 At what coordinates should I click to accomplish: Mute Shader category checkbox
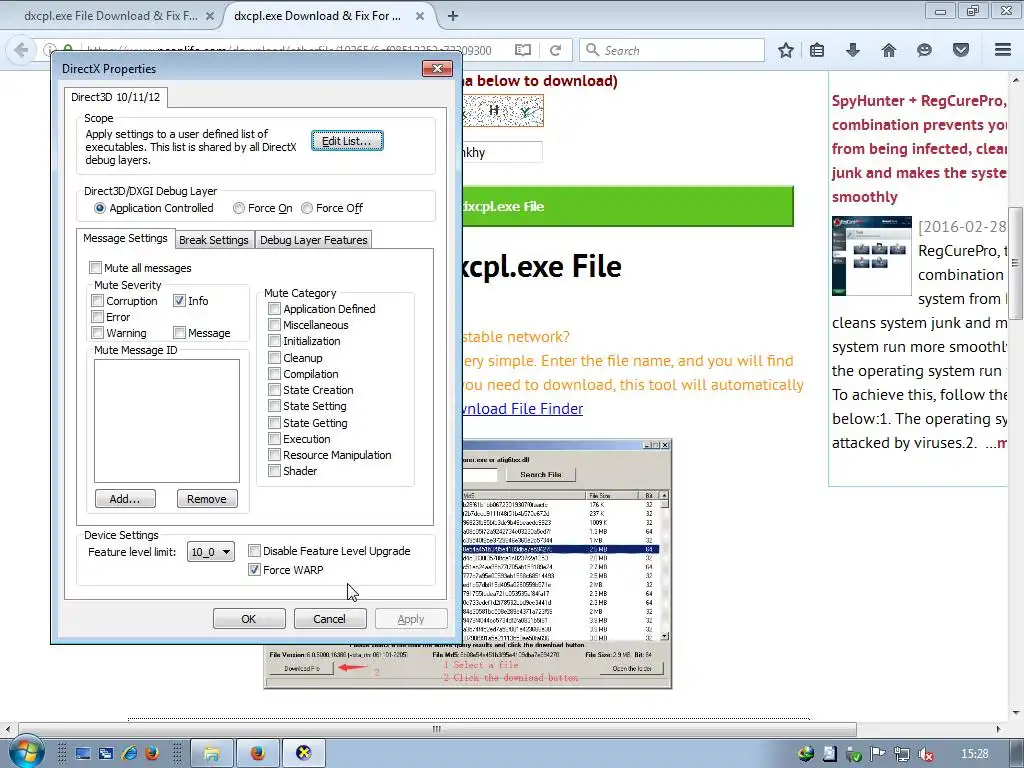pyautogui.click(x=275, y=471)
